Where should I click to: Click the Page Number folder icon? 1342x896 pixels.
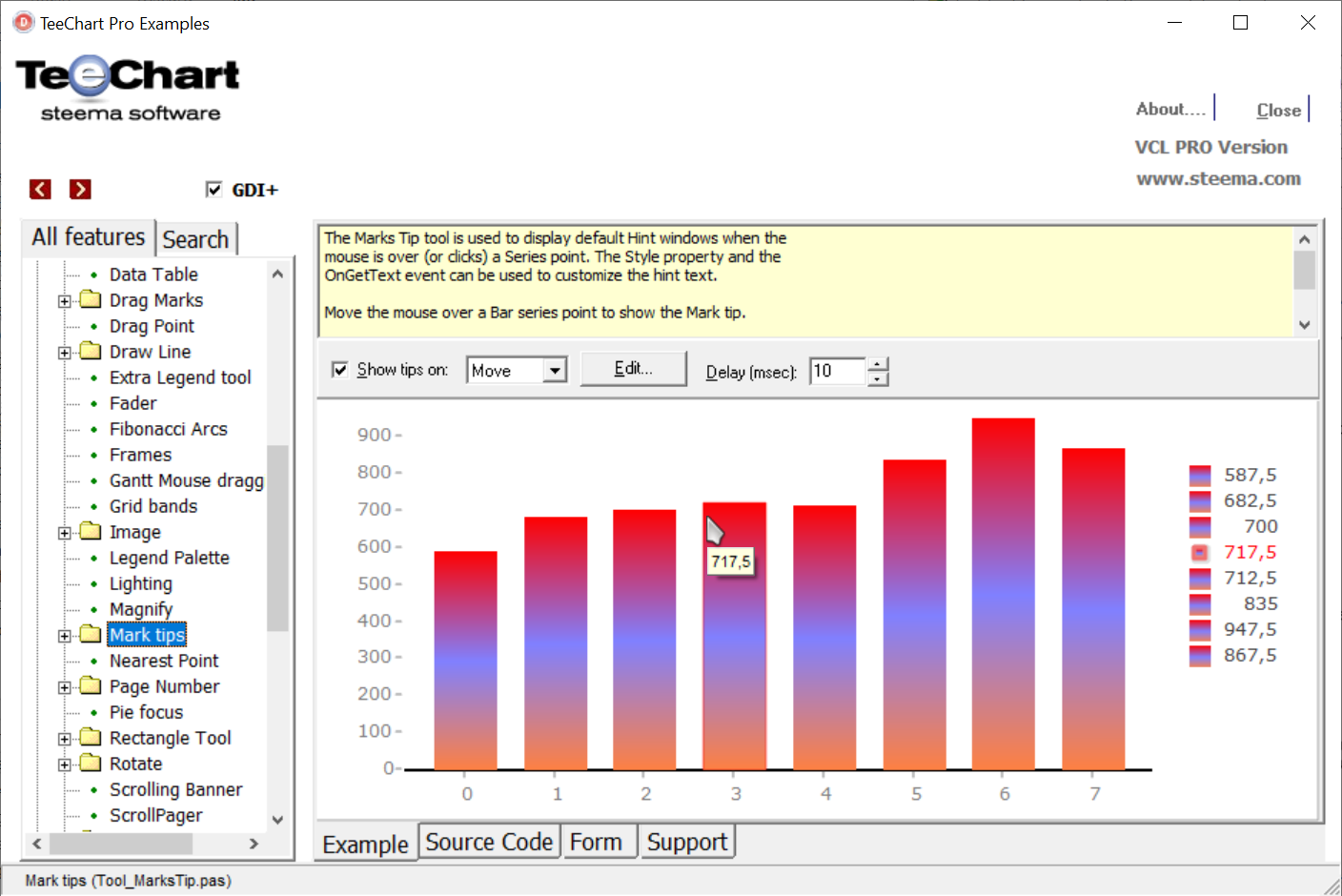91,686
